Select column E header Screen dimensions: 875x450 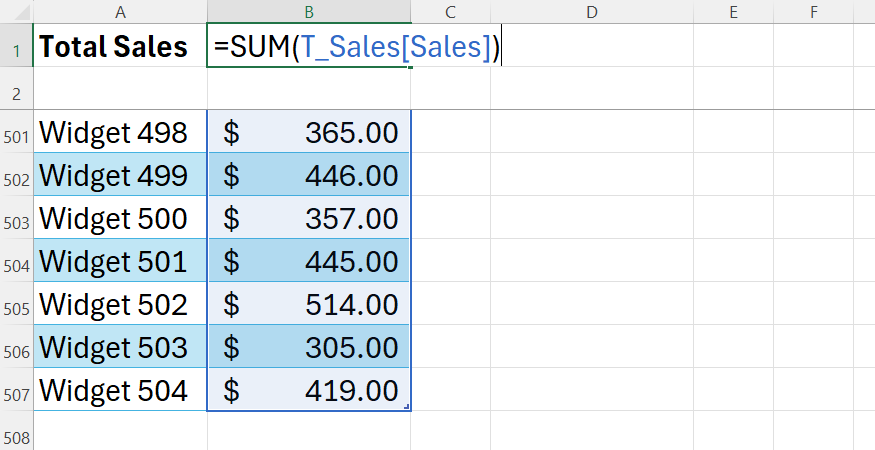(733, 11)
